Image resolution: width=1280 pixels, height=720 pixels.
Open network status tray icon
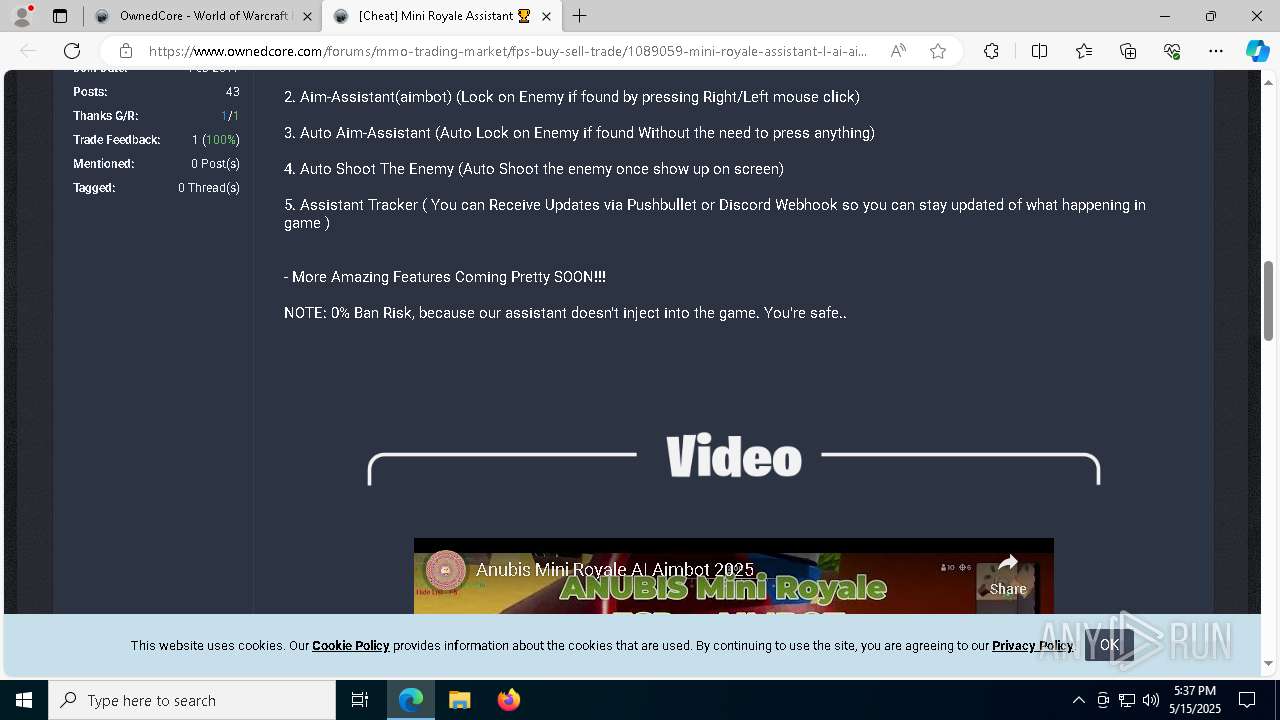coord(1127,700)
